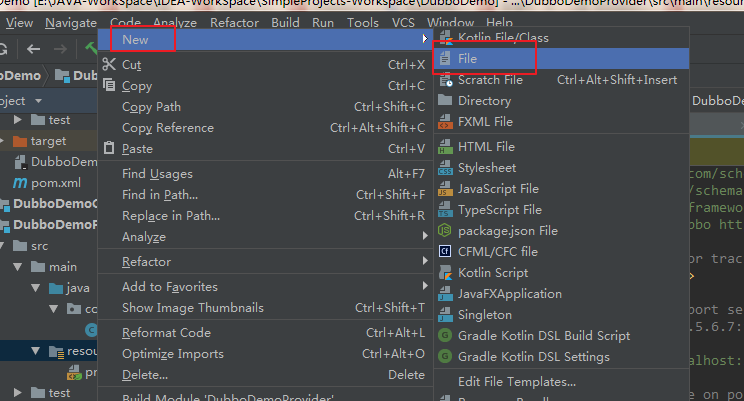Select New in the context menu
The width and height of the screenshot is (744, 401).
point(266,40)
